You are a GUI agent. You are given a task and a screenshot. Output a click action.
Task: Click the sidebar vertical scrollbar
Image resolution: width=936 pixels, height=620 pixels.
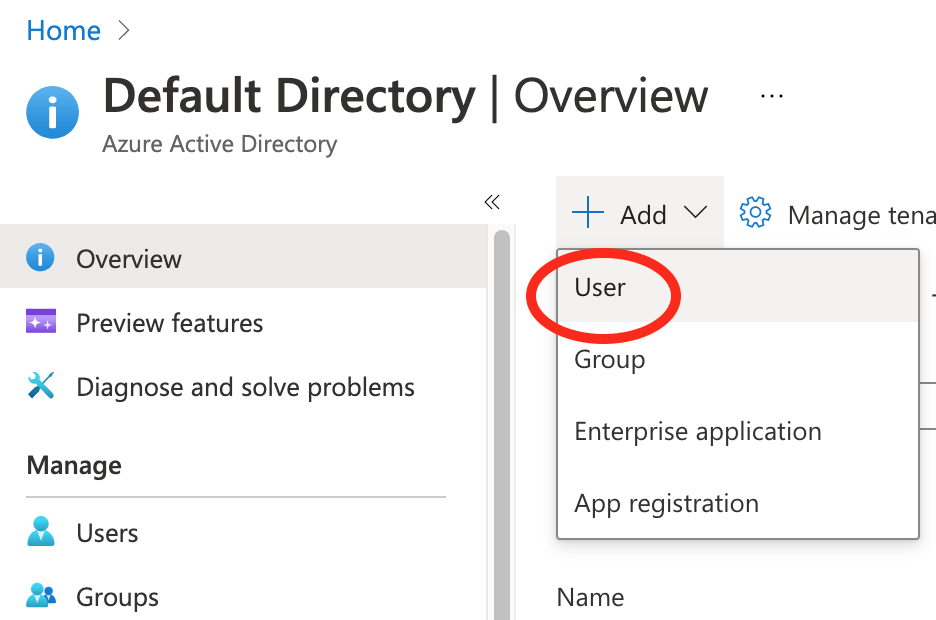(x=501, y=420)
